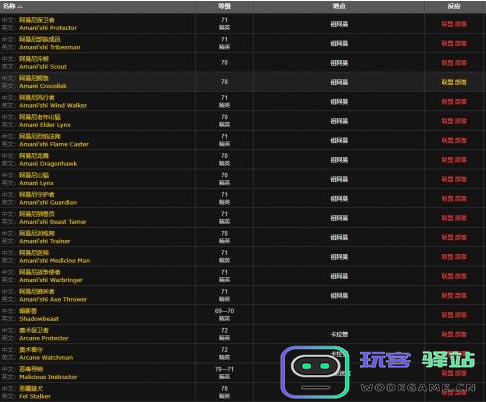Open the Malicious Instructor entry
This screenshot has height=402, width=486.
point(48,377)
